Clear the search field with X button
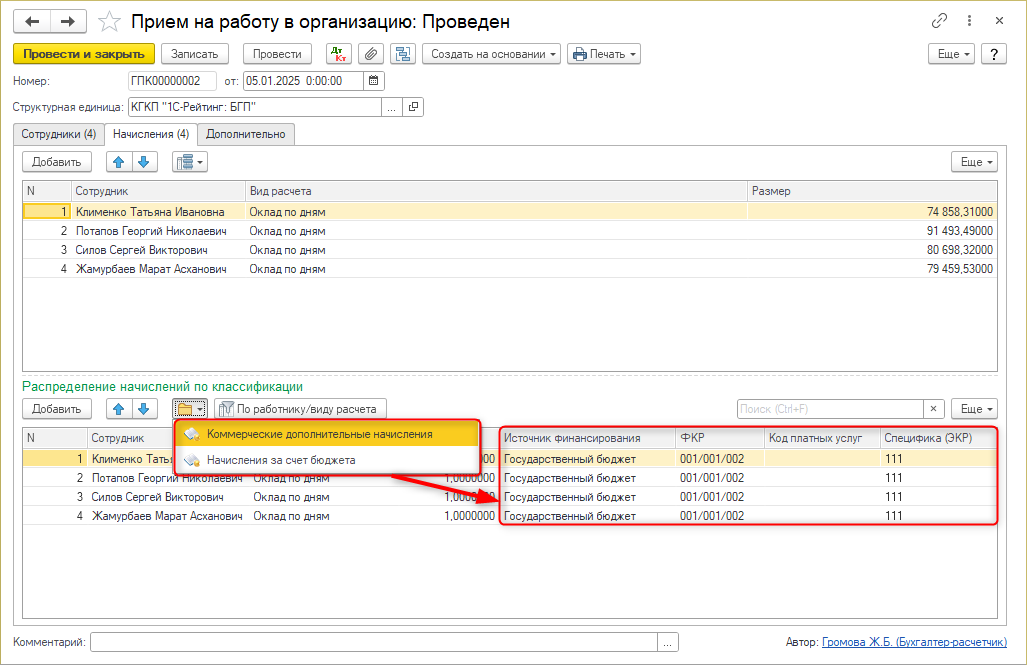Viewport: 1027px width, 665px height. (934, 409)
